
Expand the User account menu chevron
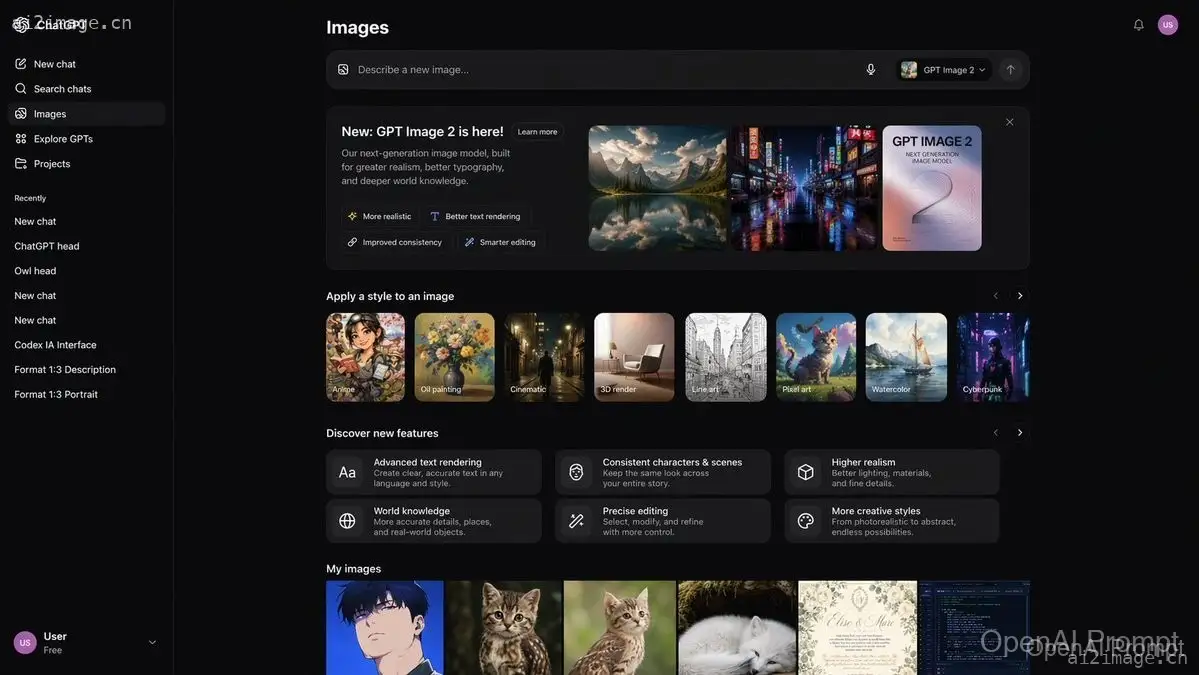tap(152, 643)
